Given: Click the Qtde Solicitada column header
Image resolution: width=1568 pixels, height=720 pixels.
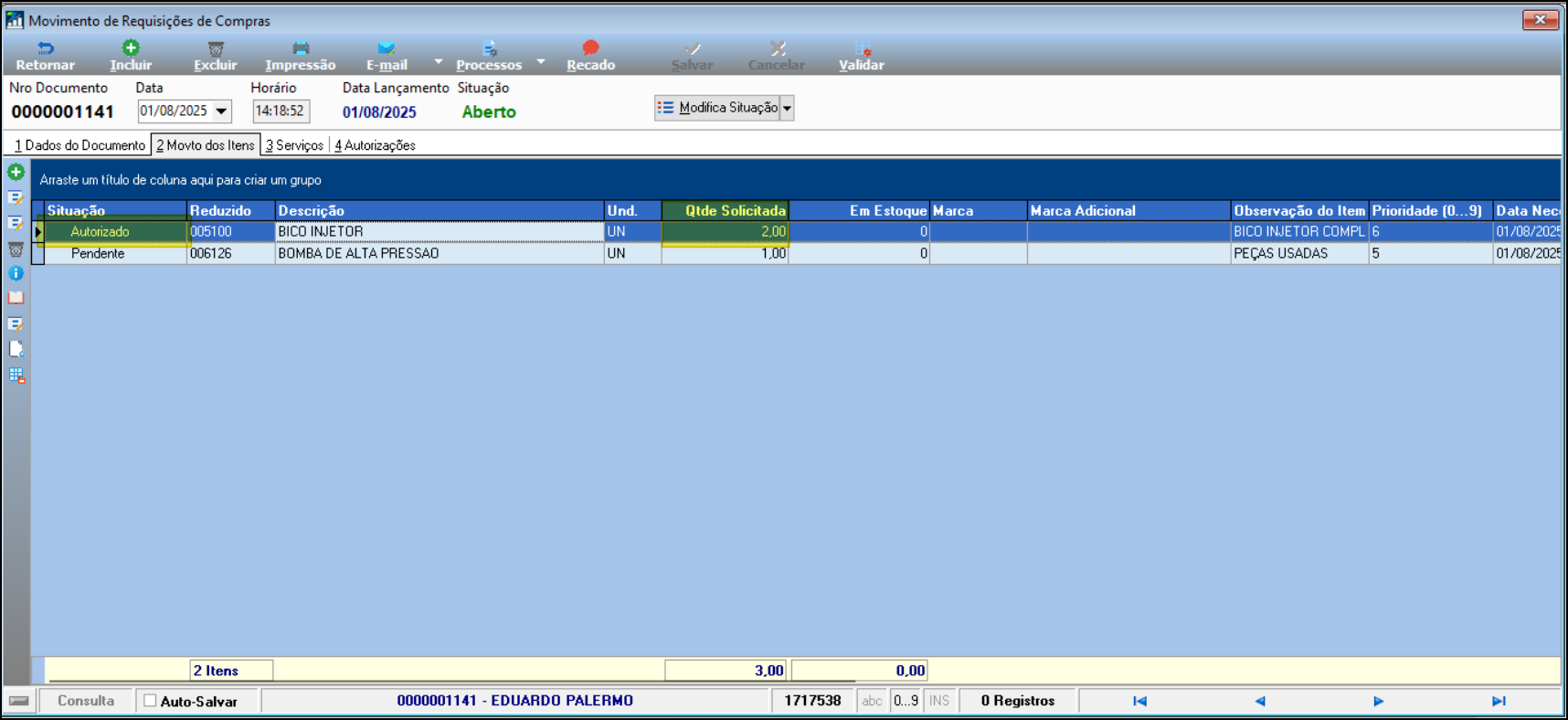Looking at the screenshot, I should (x=726, y=210).
